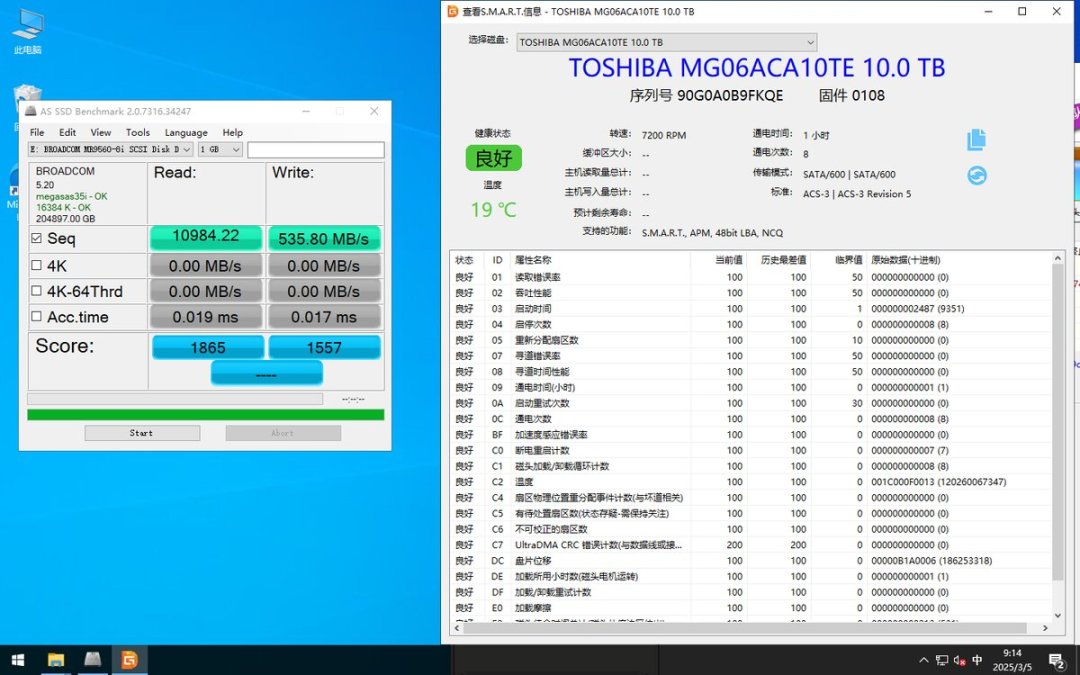Click the grayed Abort button

[x=283, y=433]
